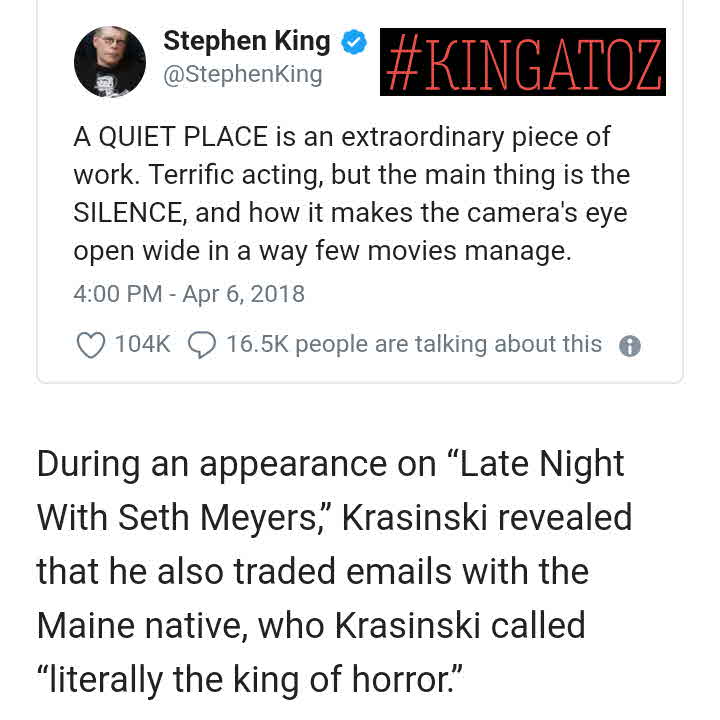Click the #KINGATOZ hashtag banner

coord(523,62)
